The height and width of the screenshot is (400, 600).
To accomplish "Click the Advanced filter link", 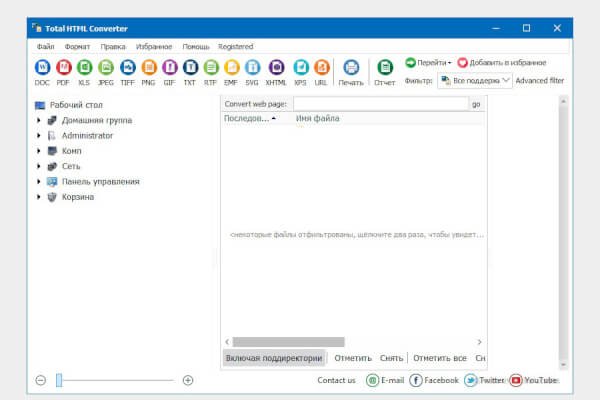I will pyautogui.click(x=540, y=80).
